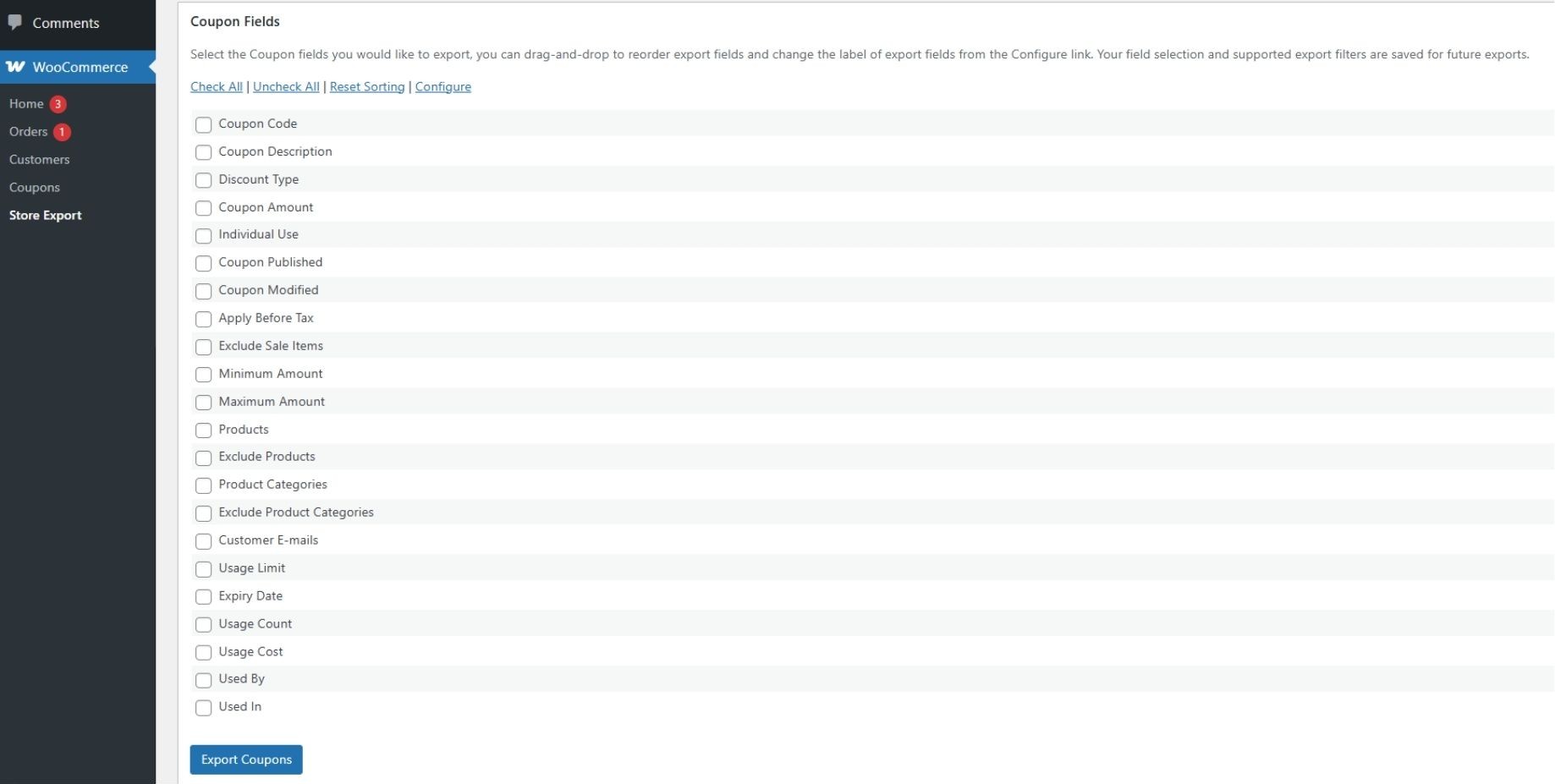Click the Comments speech bubble icon
Viewport: 1555px width, 784px height.
click(x=15, y=22)
